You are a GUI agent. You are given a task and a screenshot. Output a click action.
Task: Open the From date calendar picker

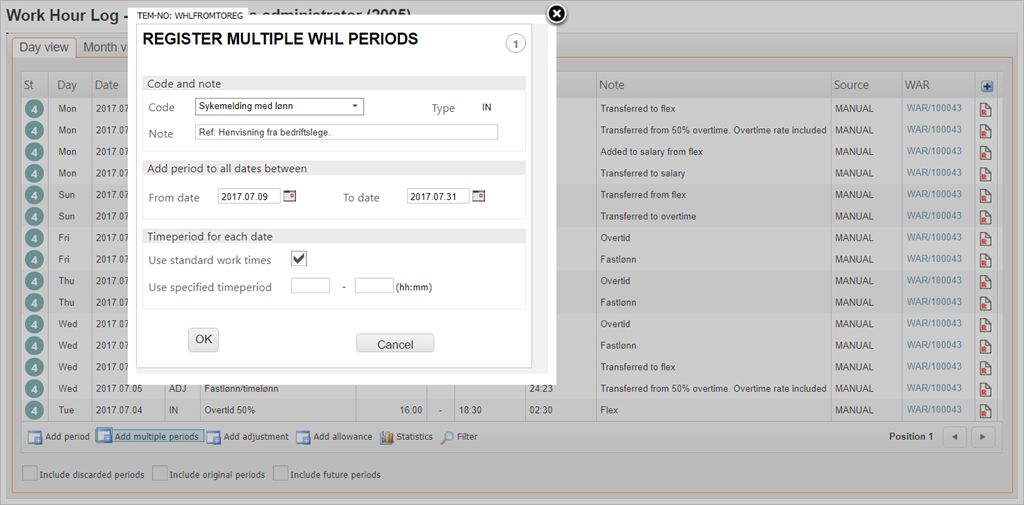[290, 196]
